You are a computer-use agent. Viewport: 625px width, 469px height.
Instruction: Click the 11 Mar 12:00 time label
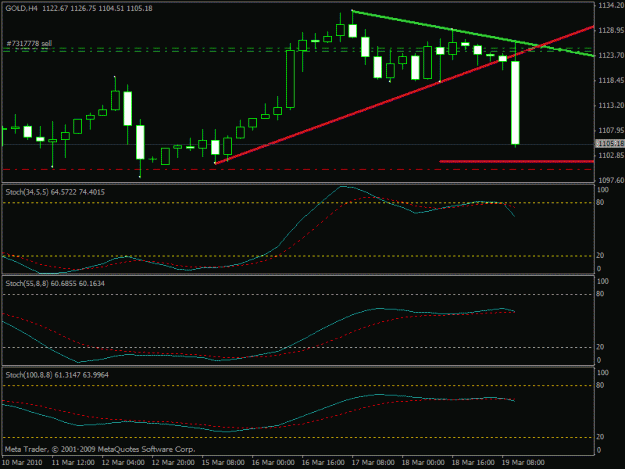[73, 463]
